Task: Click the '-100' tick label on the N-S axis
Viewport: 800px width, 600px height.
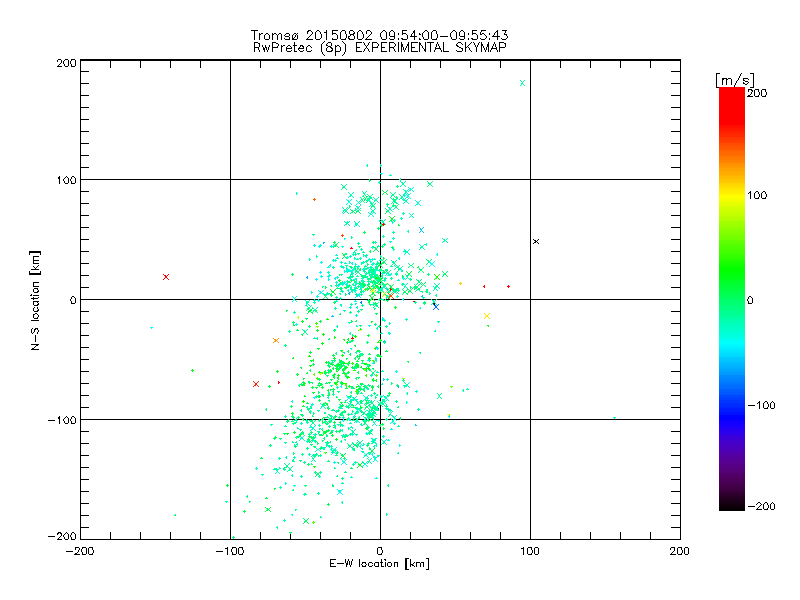Action: pos(62,420)
